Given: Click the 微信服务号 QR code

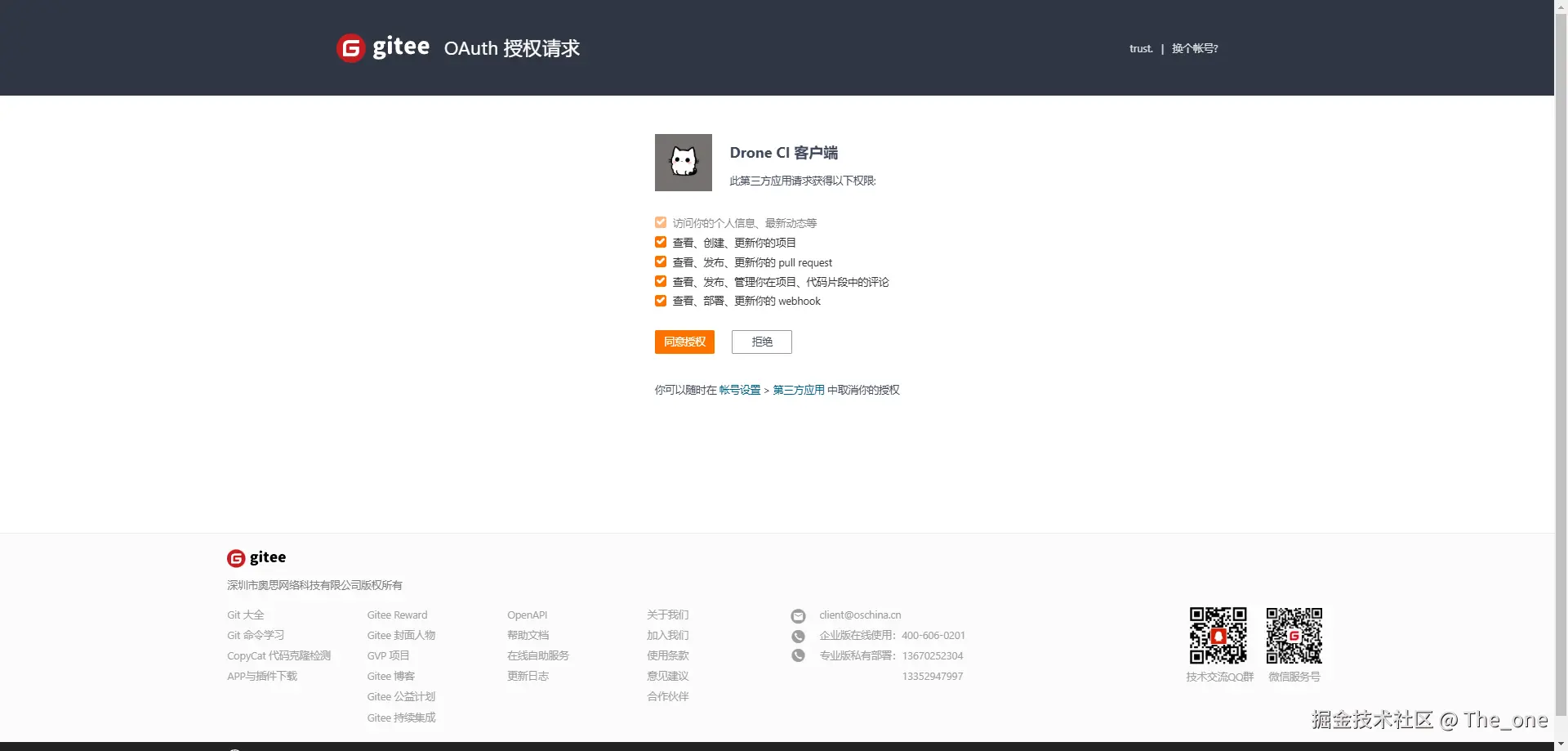Looking at the screenshot, I should pos(1294,635).
